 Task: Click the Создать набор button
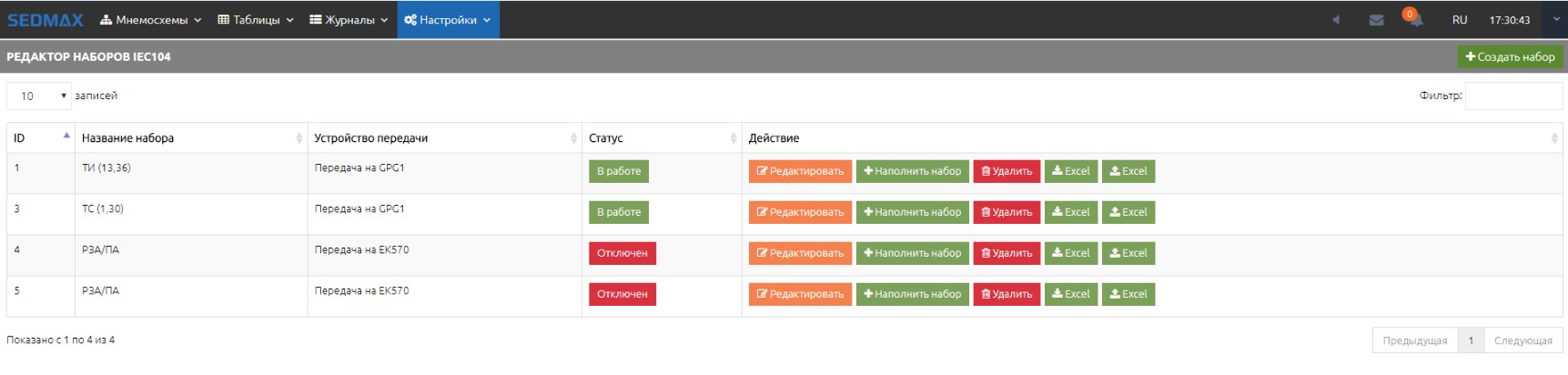1511,56
